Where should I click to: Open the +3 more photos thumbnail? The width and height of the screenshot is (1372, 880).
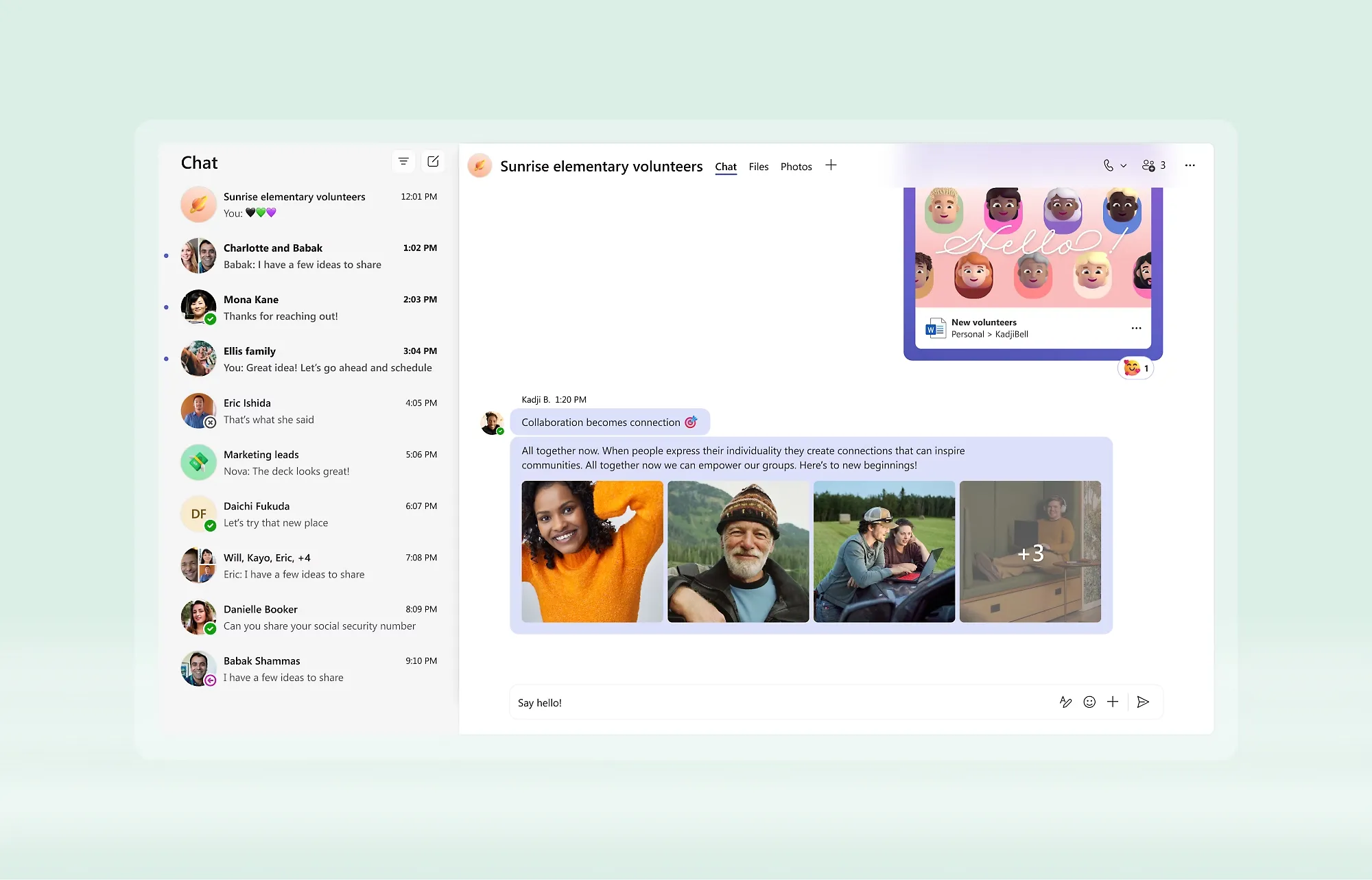coord(1030,551)
